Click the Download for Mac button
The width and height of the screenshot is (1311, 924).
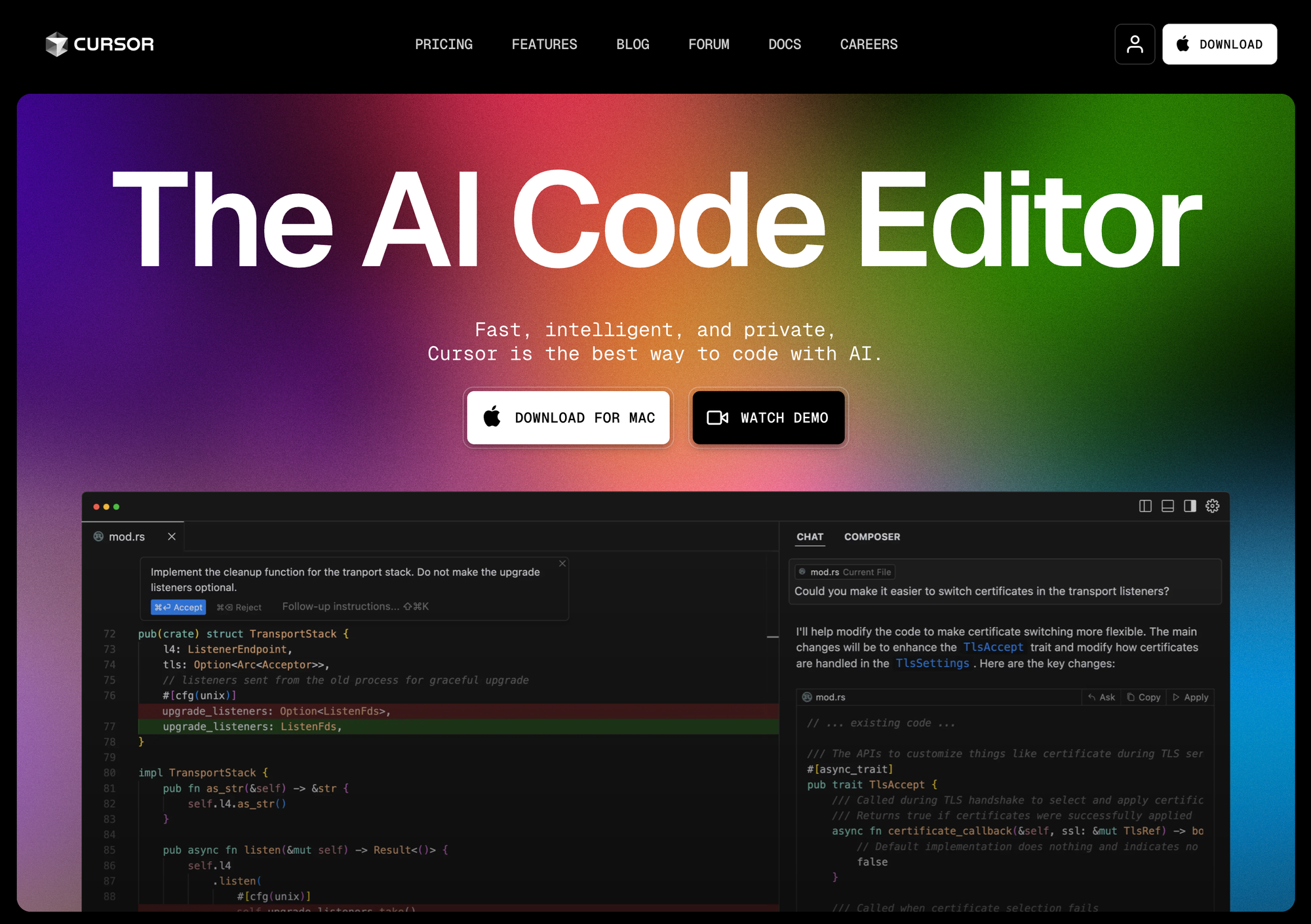click(568, 417)
